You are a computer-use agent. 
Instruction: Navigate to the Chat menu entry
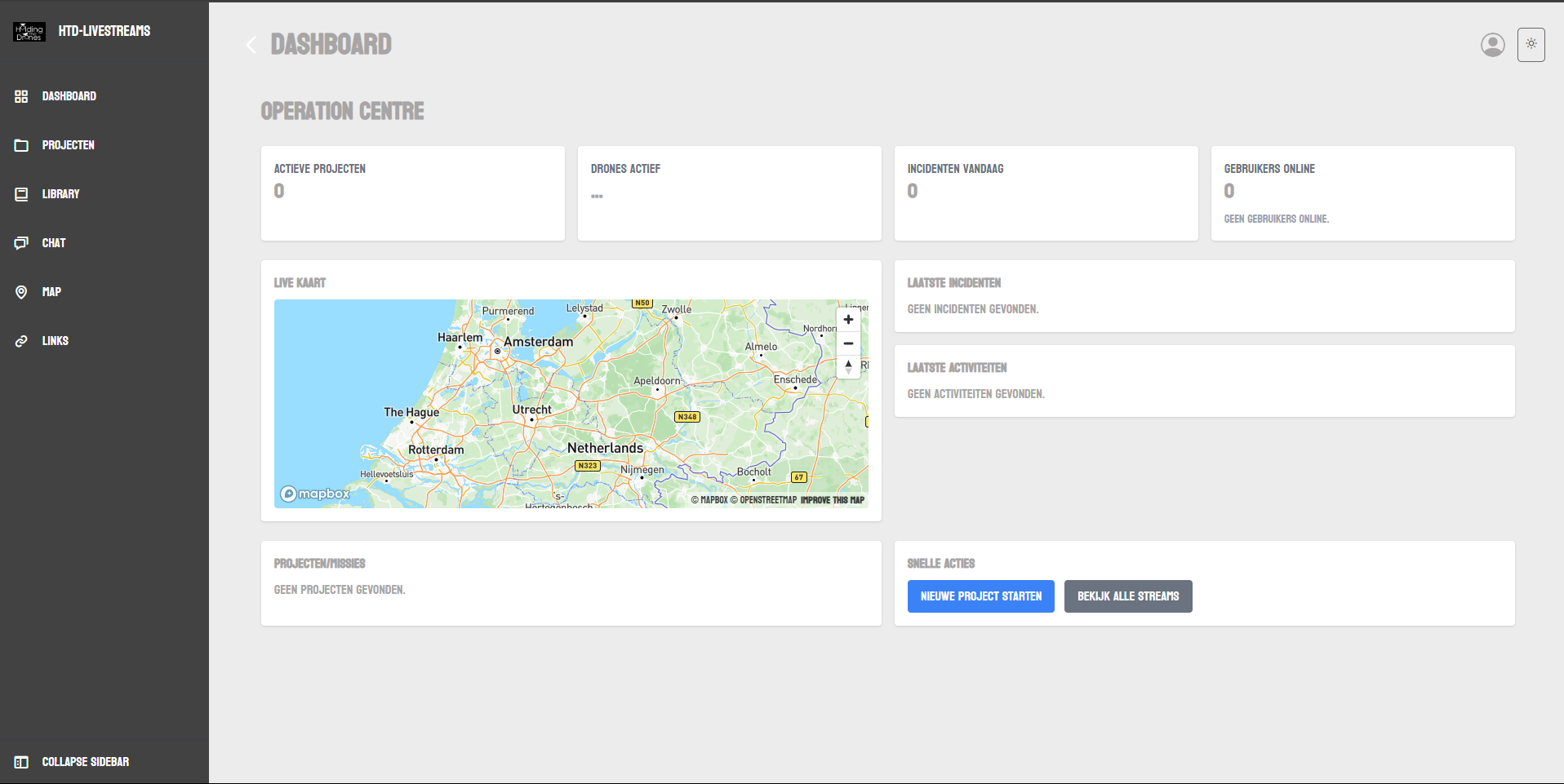[53, 242]
